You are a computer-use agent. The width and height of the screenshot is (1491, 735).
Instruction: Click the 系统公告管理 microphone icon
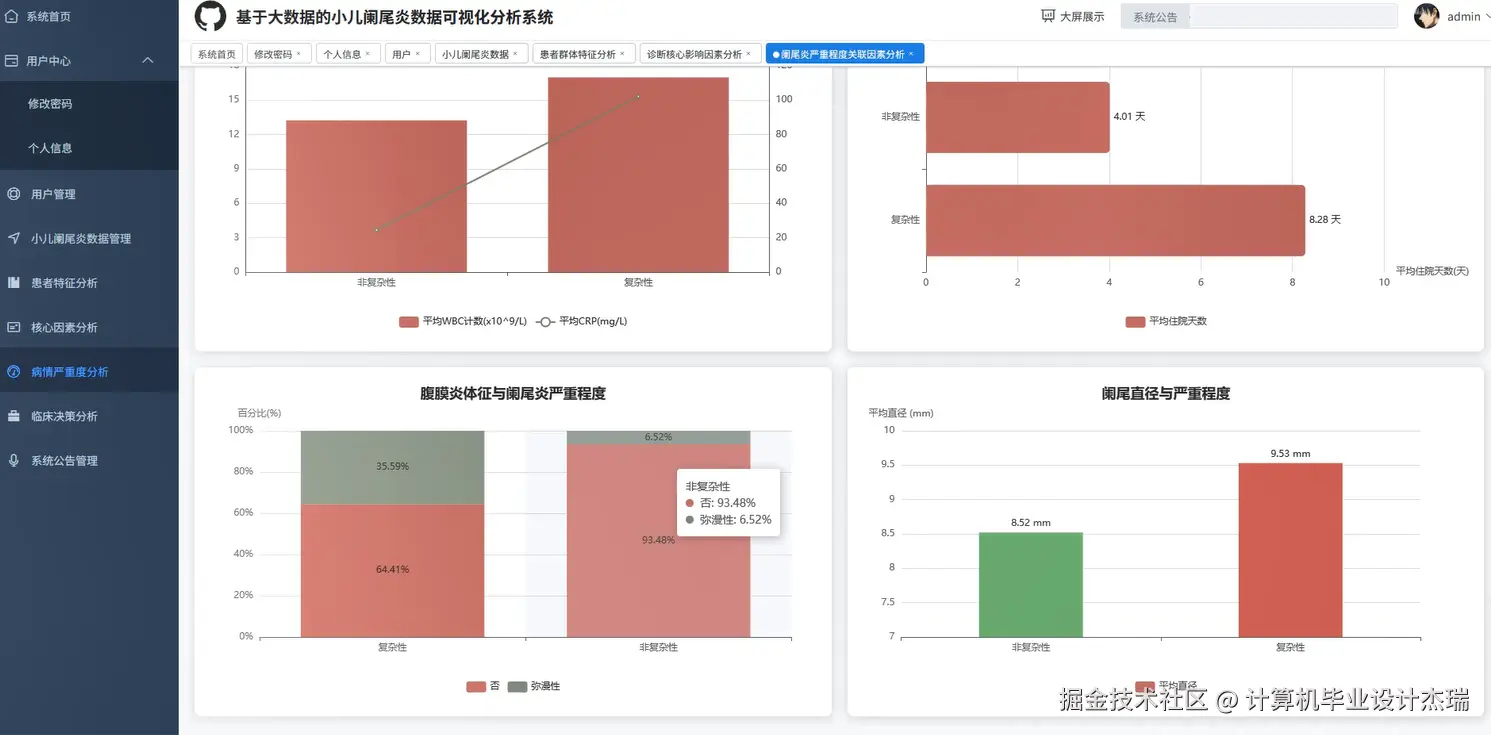[x=14, y=460]
